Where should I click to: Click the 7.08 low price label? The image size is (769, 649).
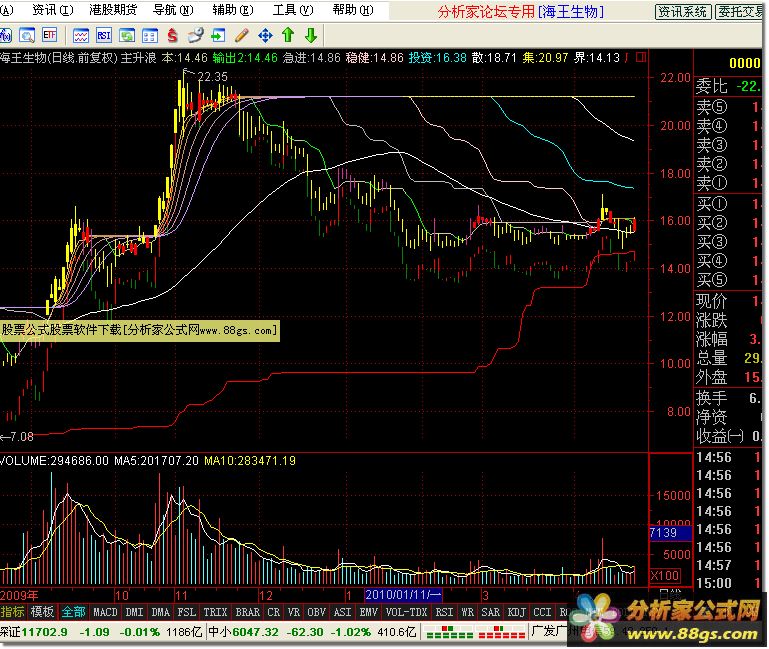click(x=21, y=437)
